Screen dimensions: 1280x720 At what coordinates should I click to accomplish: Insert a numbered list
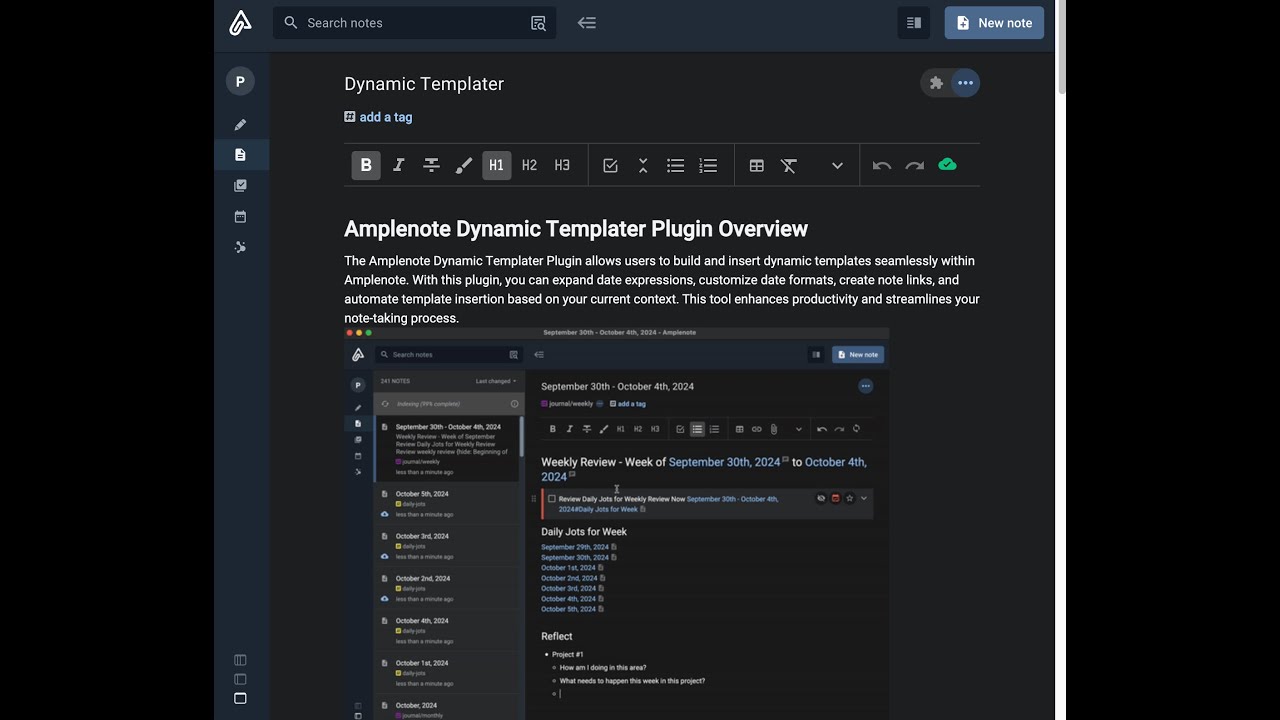pos(708,166)
